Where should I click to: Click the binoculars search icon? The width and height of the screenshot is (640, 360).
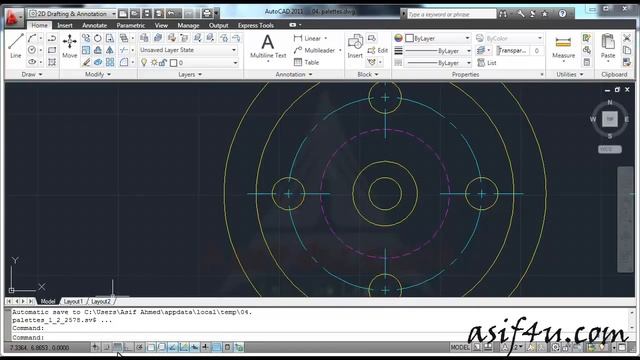click(503, 14)
